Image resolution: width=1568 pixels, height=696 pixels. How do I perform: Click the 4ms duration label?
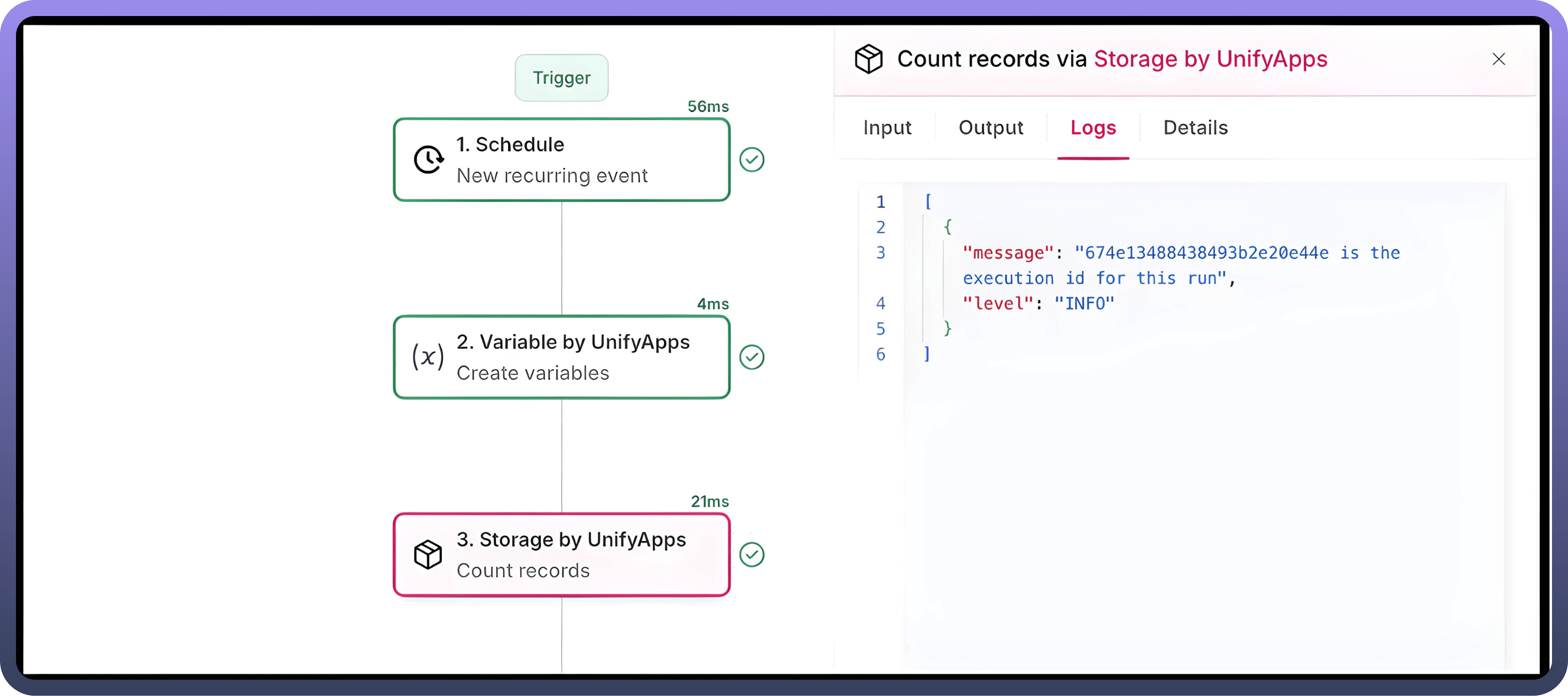tap(713, 304)
